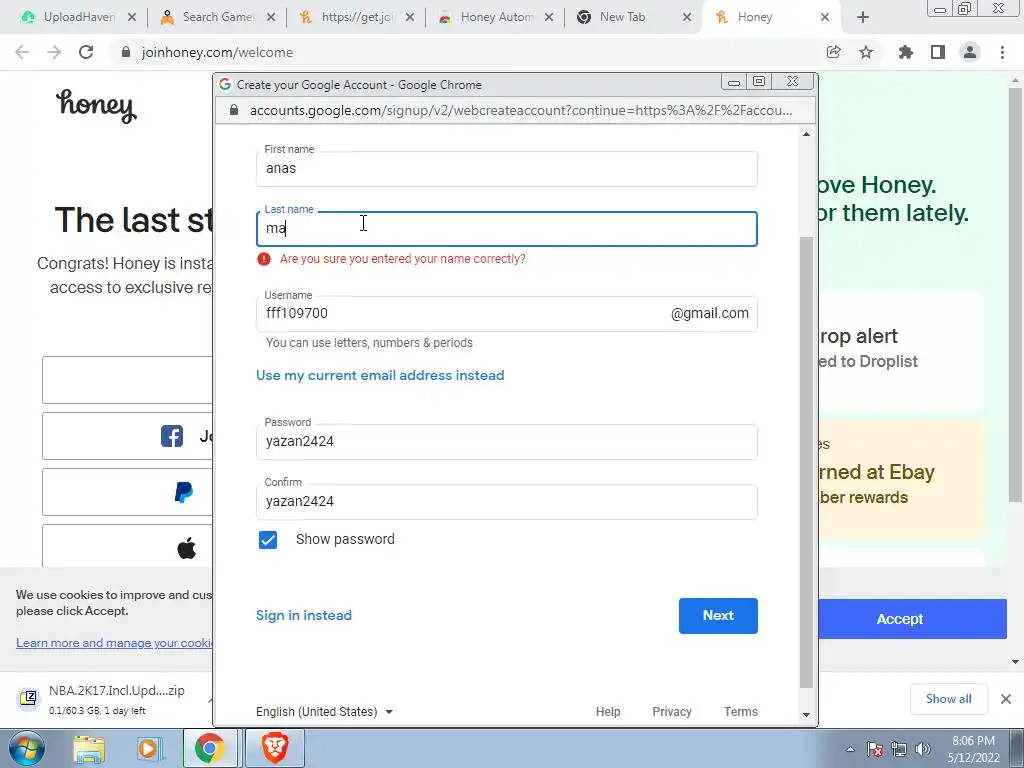Click the accounts.google.com popup address bar

tap(516, 110)
